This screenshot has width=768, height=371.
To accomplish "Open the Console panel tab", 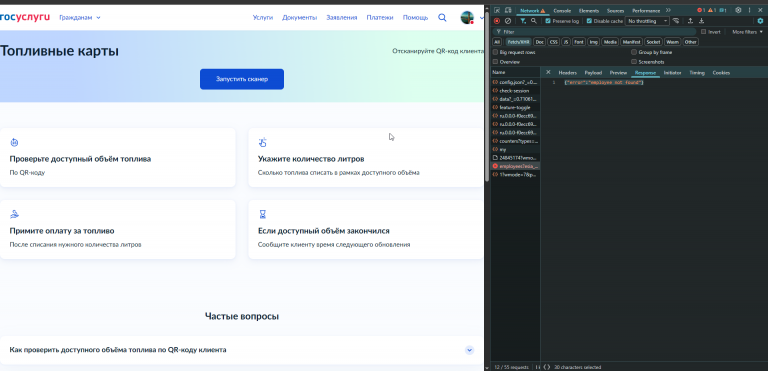I will coord(562,10).
